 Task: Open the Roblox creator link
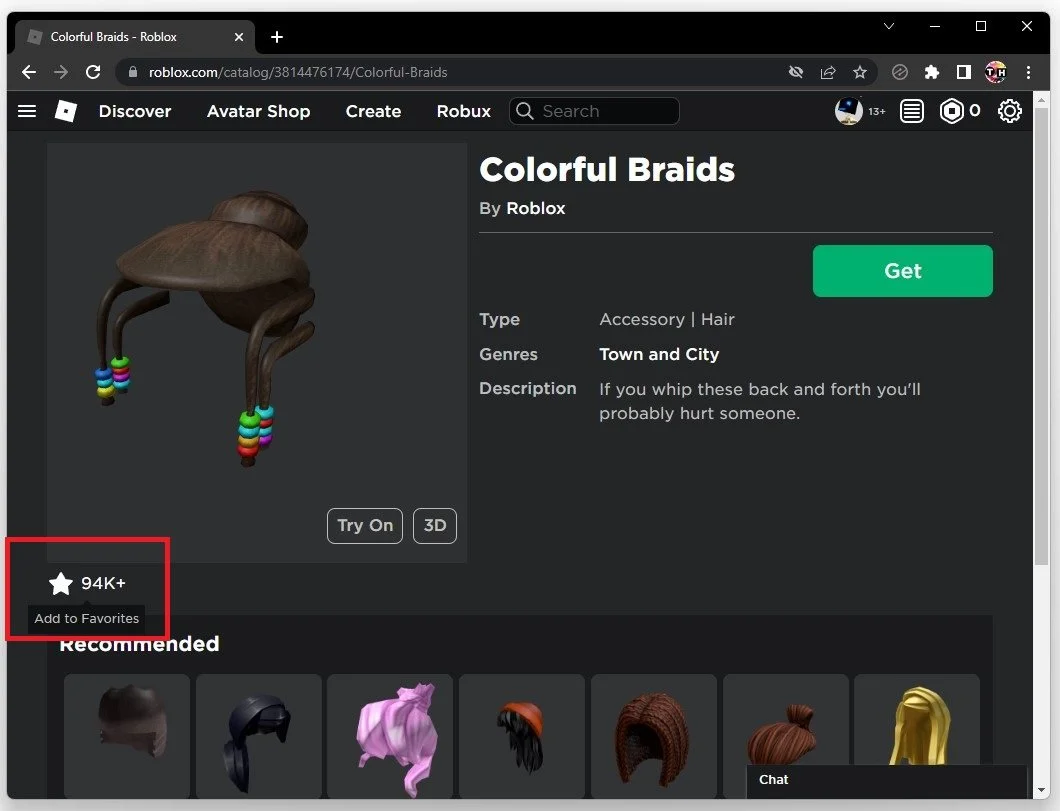point(535,208)
